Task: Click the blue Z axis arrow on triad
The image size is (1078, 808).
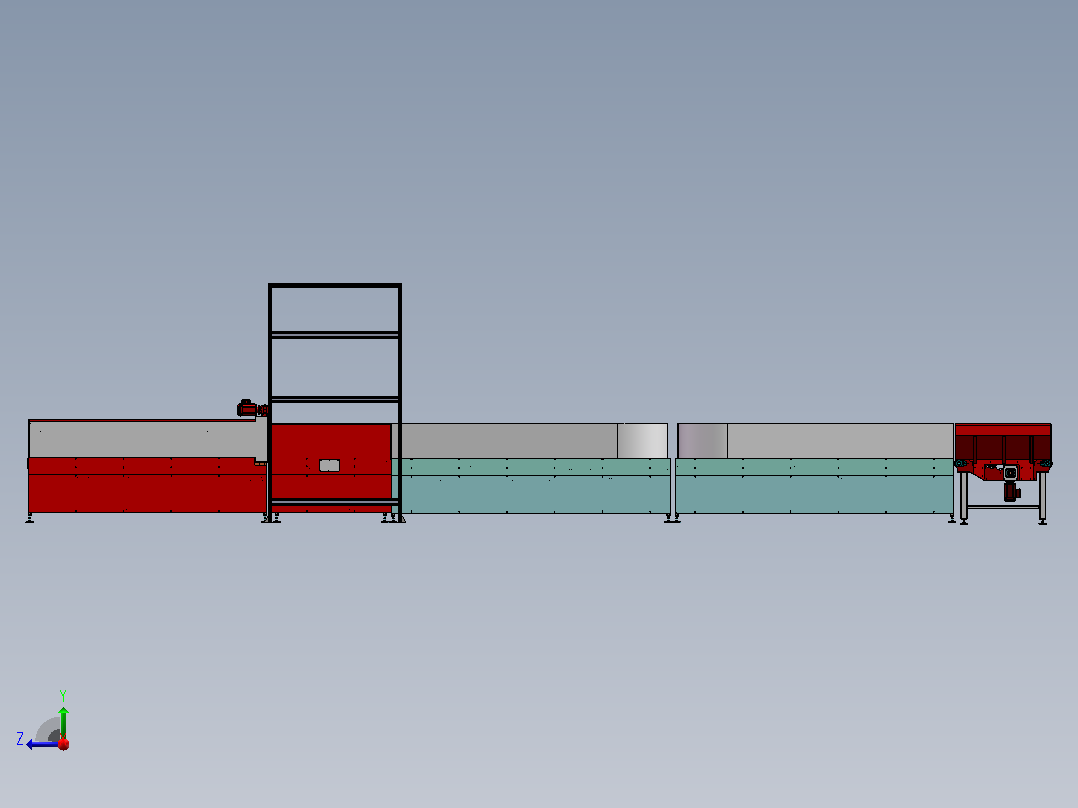Action: point(41,744)
